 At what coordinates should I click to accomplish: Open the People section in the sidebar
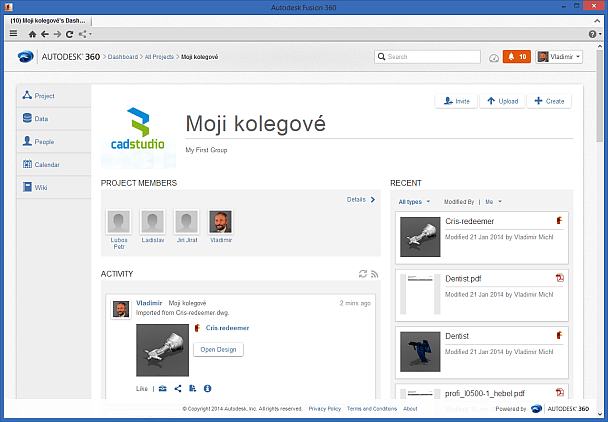click(x=54, y=142)
